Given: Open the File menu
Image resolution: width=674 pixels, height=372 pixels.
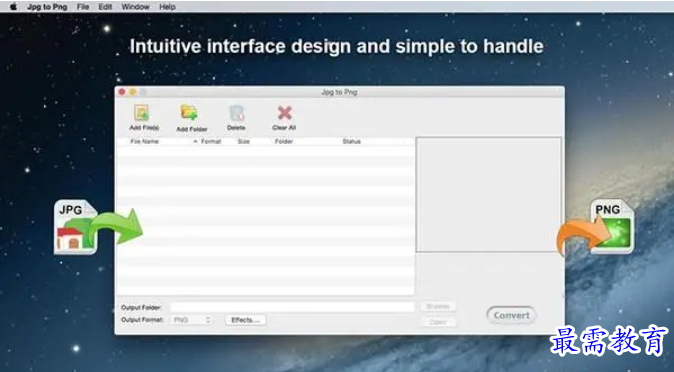Looking at the screenshot, I should 83,7.
